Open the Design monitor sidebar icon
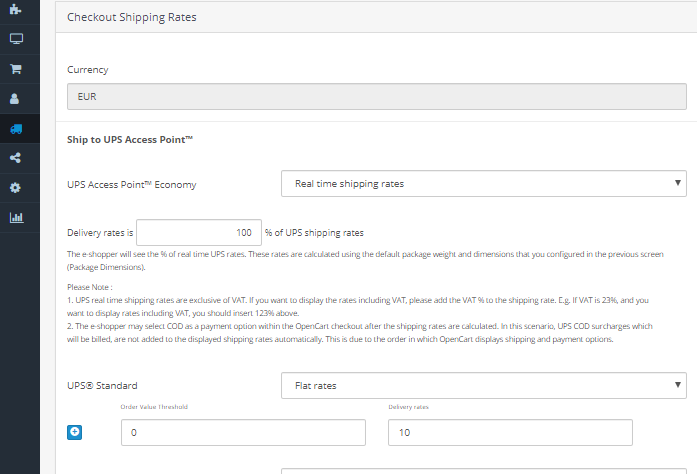This screenshot has width=697, height=474. coord(16,39)
